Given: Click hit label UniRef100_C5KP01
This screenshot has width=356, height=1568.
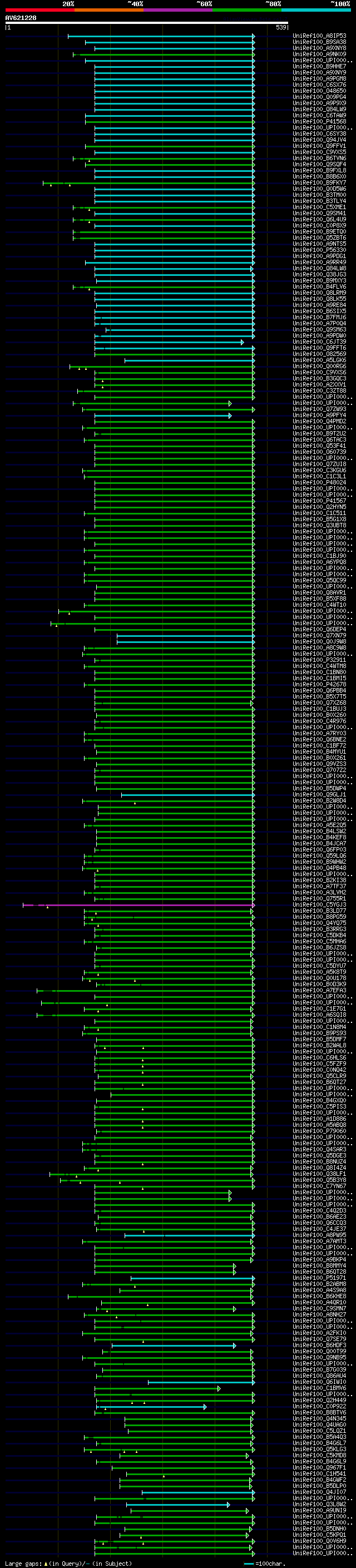Looking at the screenshot, I should tap(319, 1535).
